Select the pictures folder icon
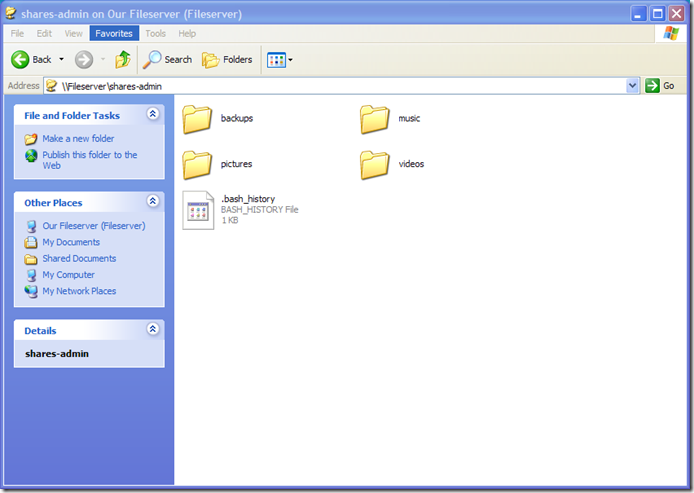The image size is (694, 493). 197,164
